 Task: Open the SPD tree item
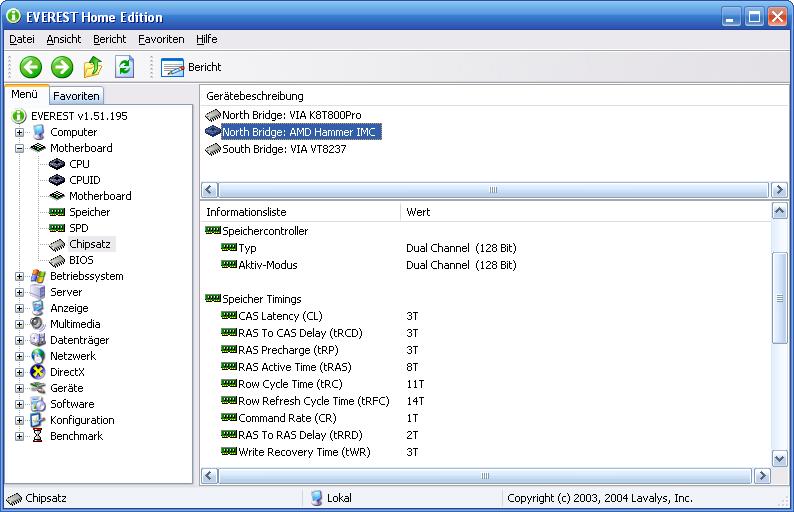tap(78, 228)
